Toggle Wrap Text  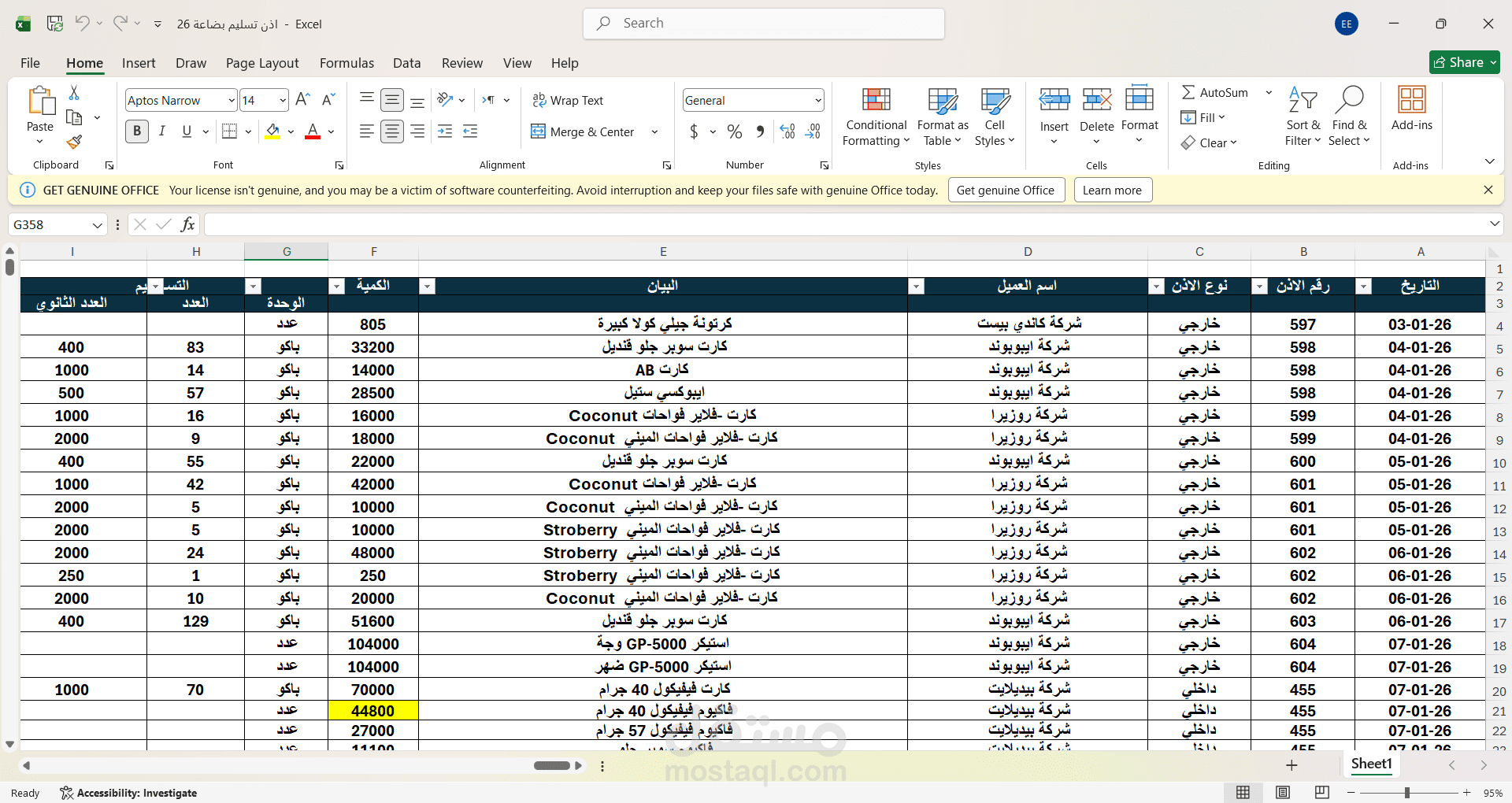[568, 100]
